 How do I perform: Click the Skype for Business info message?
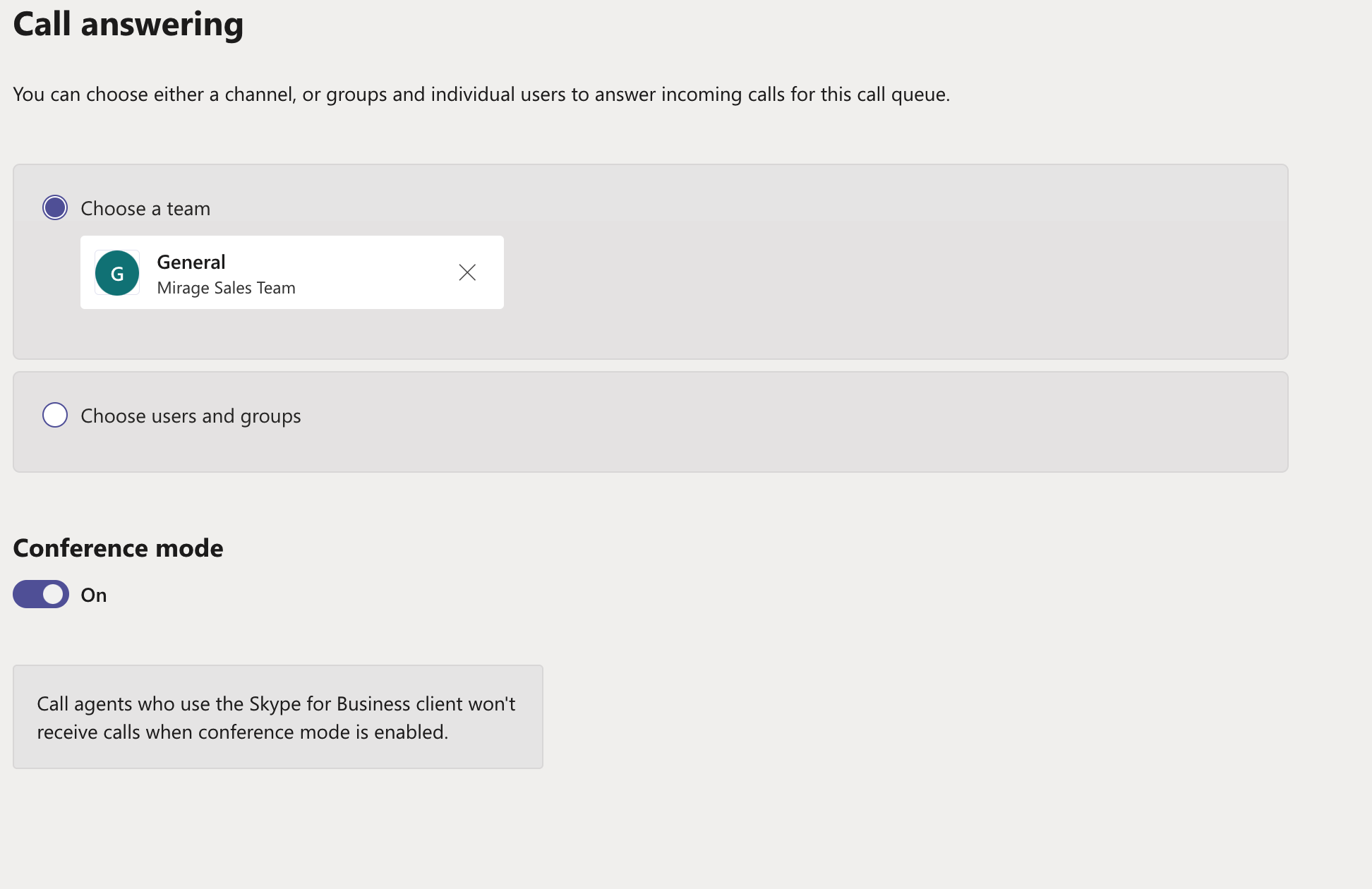[x=278, y=717]
